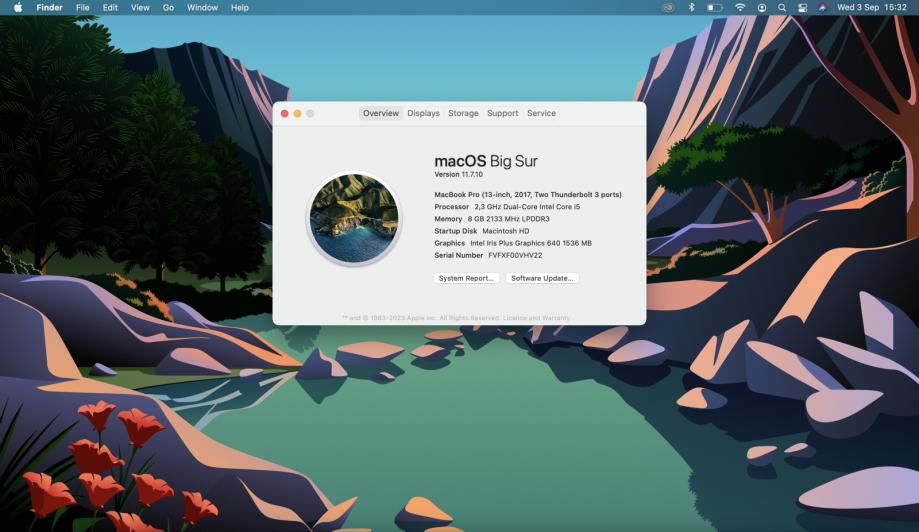Image resolution: width=919 pixels, height=532 pixels.
Task: Click the Software Update button
Action: click(542, 278)
